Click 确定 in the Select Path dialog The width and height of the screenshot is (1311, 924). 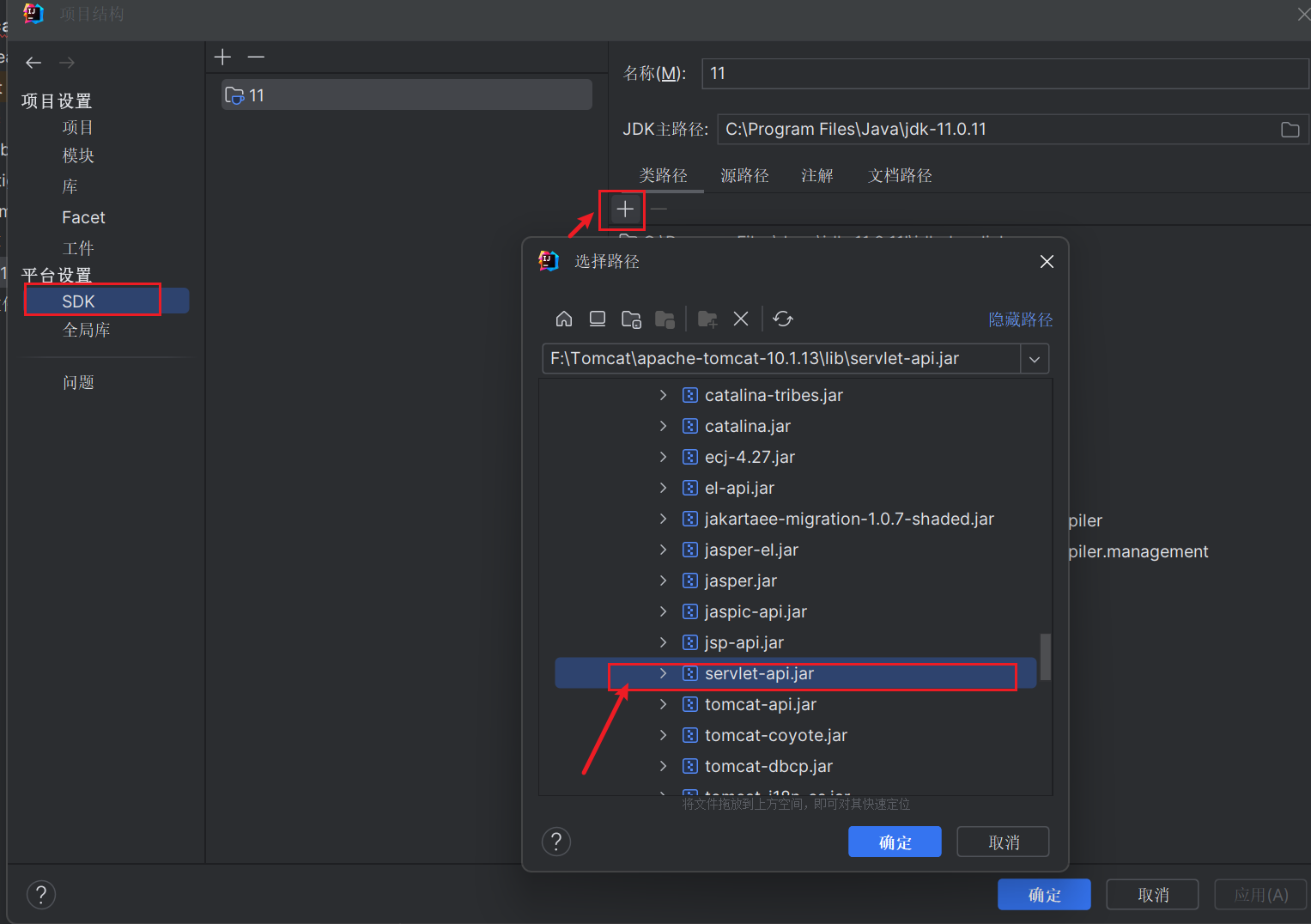coord(895,842)
